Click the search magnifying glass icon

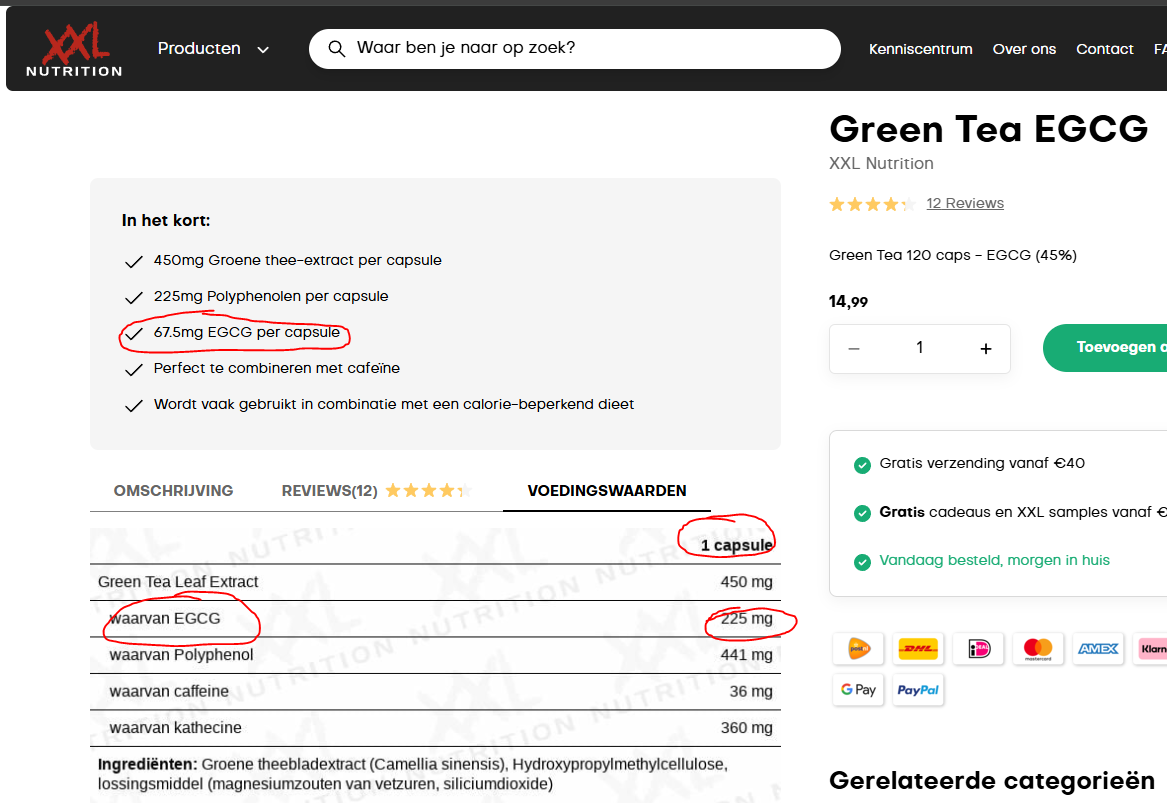(x=337, y=49)
